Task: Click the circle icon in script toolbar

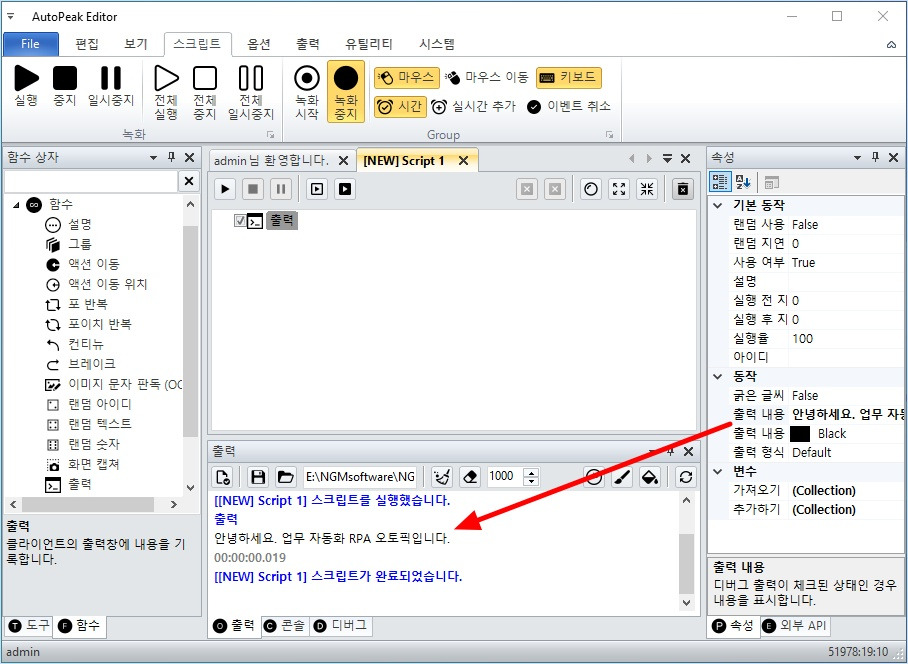Action: coord(591,189)
